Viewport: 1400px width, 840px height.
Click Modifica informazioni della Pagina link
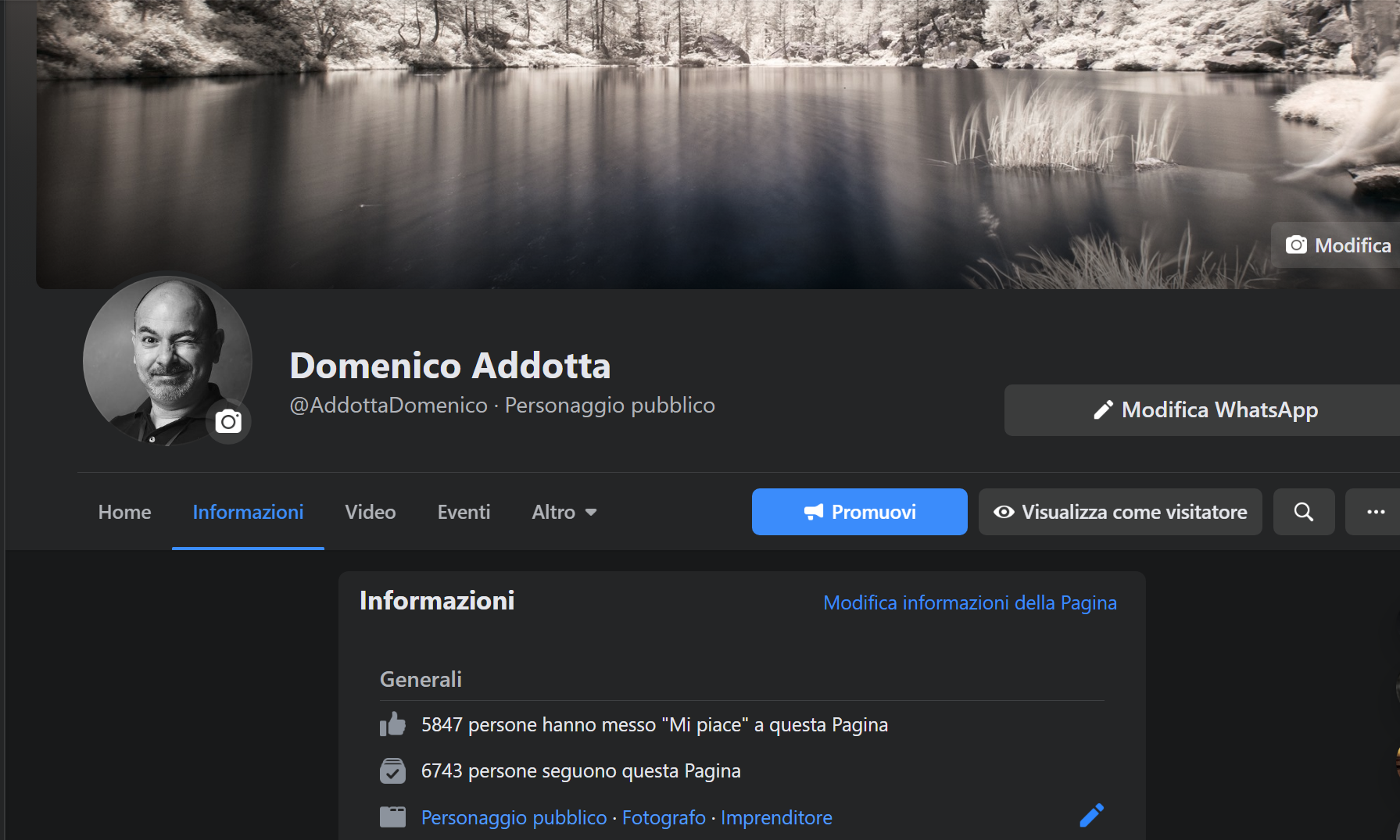(970, 602)
